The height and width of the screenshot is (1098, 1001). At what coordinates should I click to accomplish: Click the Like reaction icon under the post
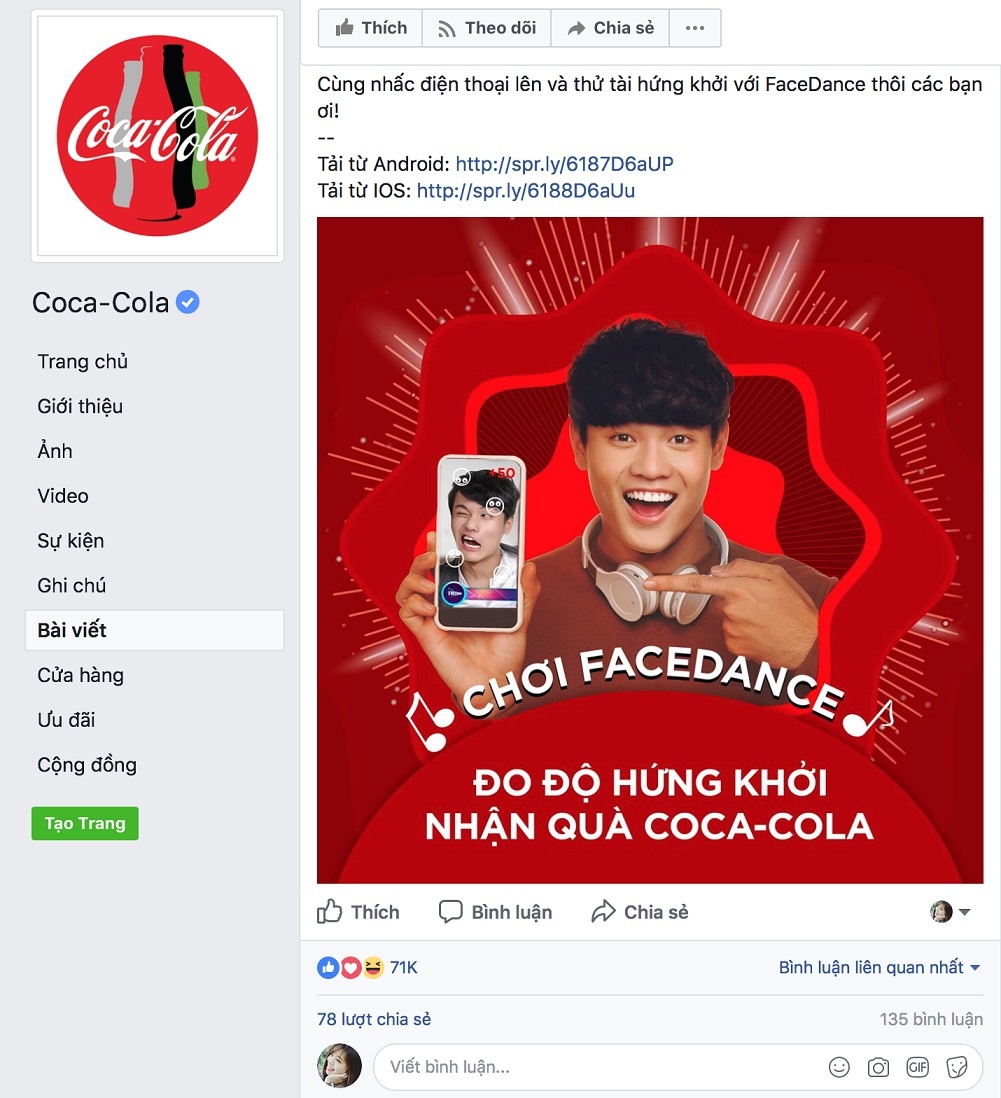click(x=328, y=967)
